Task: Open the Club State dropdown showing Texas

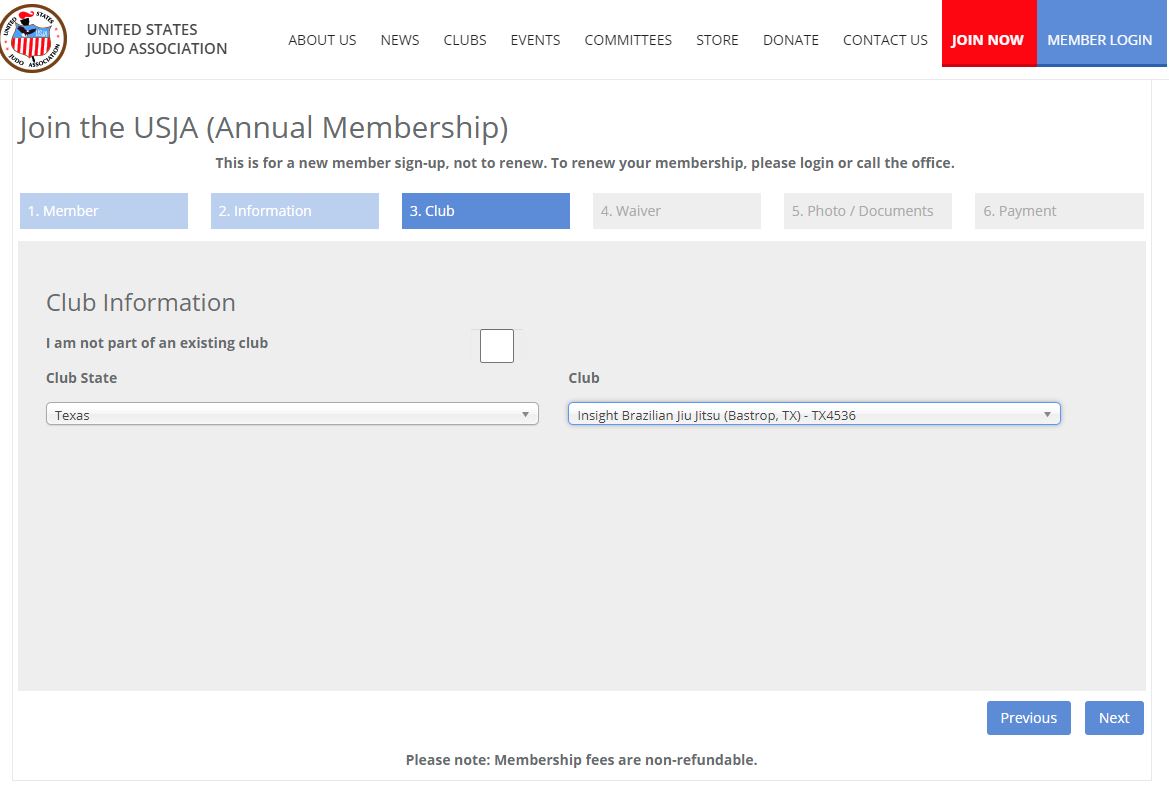Action: click(292, 414)
